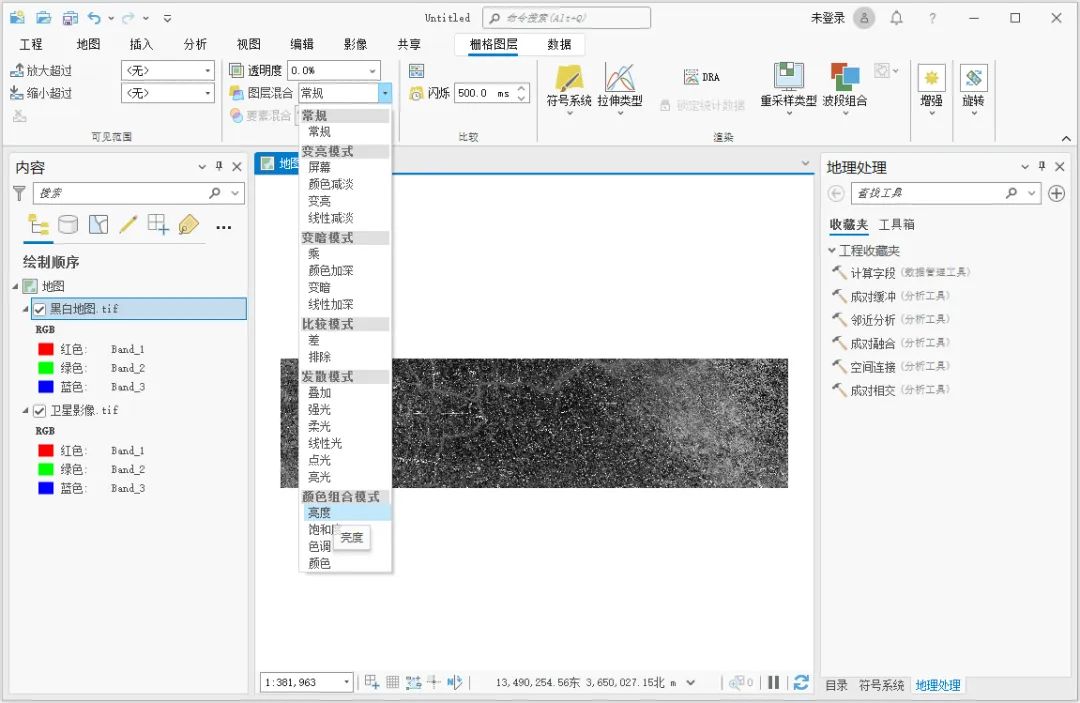Enable the DRA dynamic range adjustment icon
Screen dimensions: 1080x703
pyautogui.click(x=693, y=75)
